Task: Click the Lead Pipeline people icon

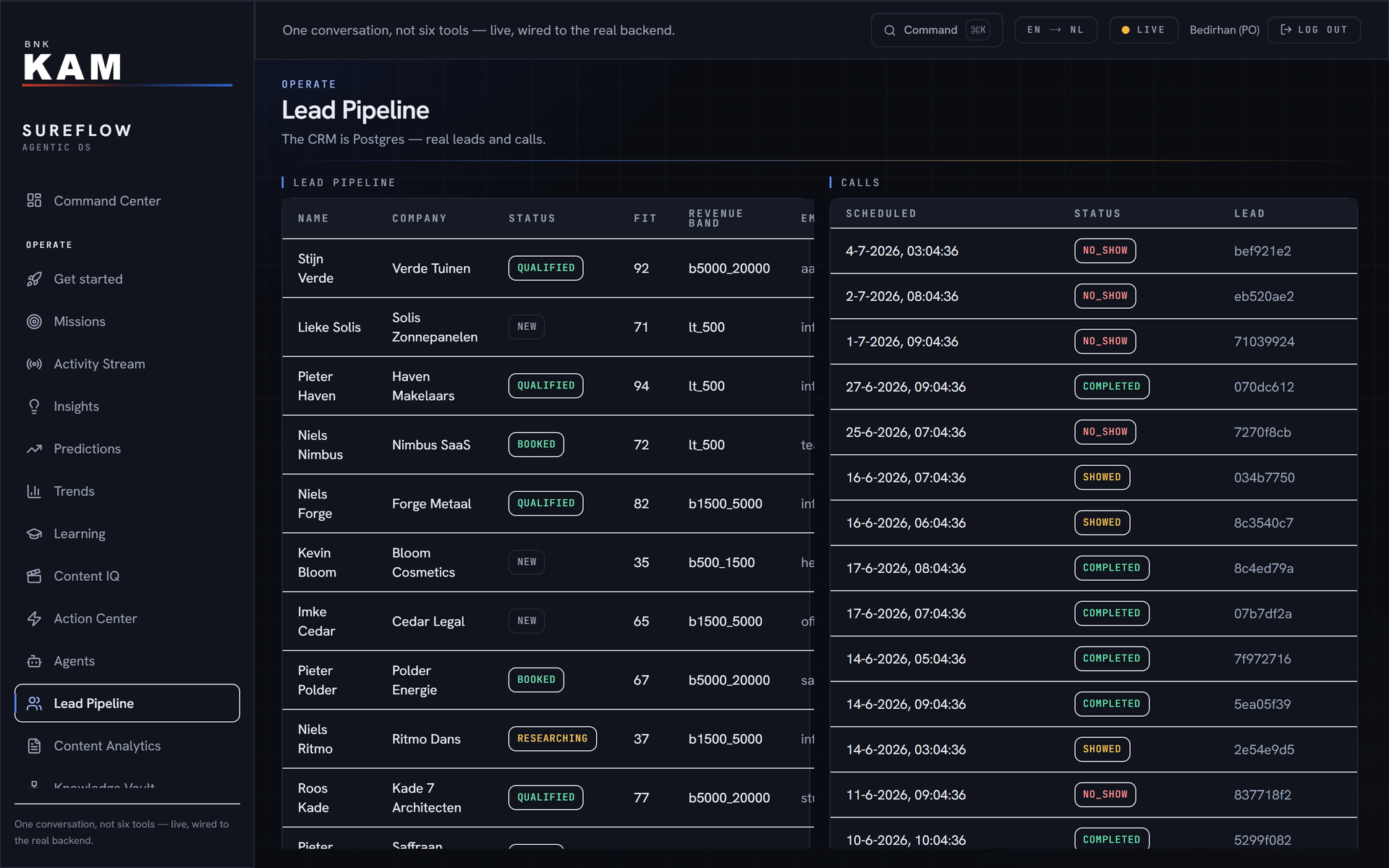Action: coord(34,703)
